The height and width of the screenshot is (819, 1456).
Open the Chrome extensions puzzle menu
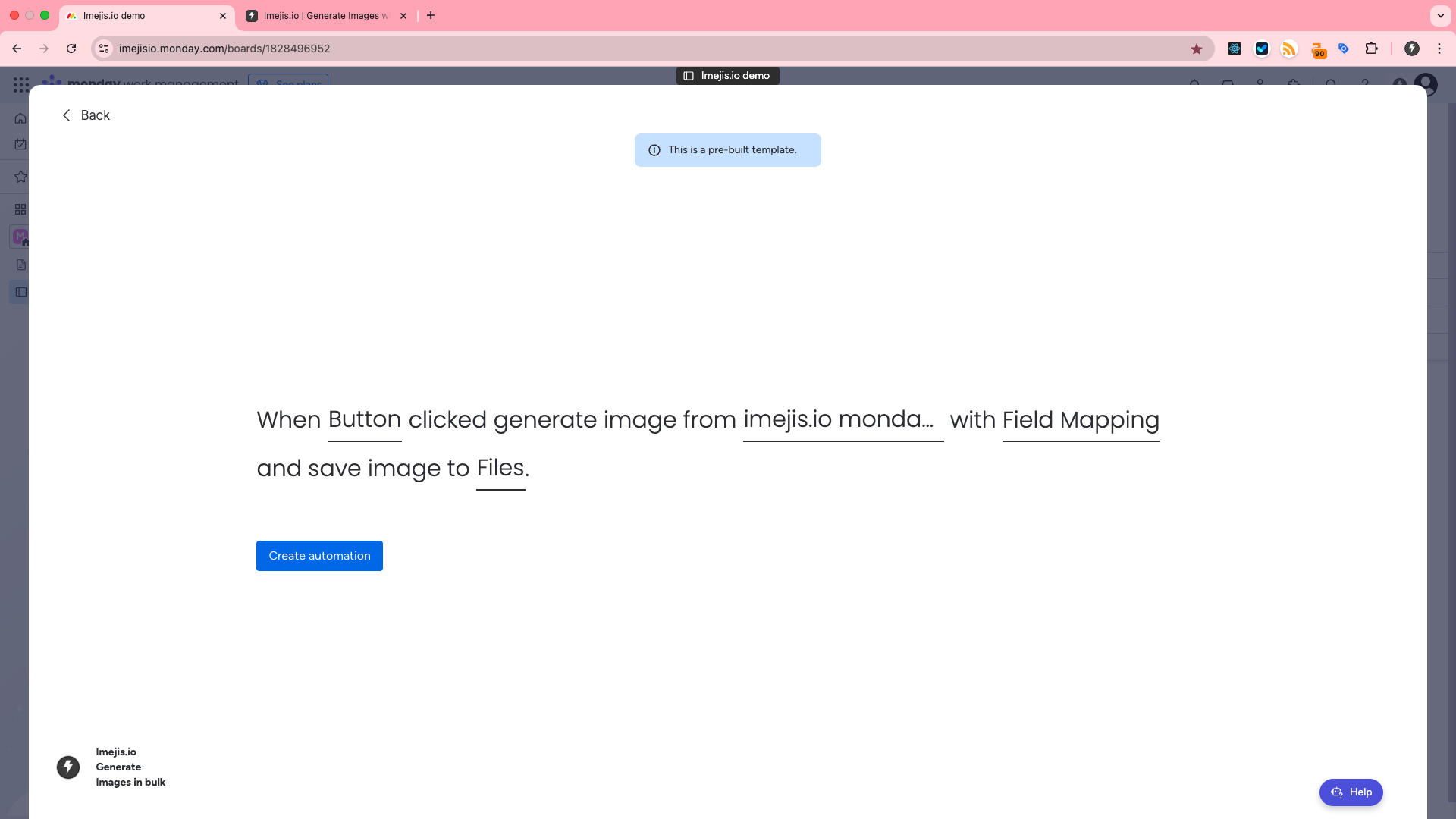click(x=1371, y=49)
